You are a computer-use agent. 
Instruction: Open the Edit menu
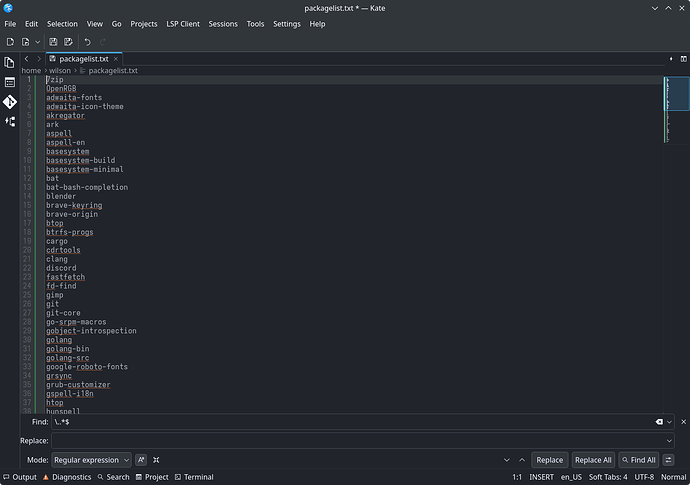(31, 24)
